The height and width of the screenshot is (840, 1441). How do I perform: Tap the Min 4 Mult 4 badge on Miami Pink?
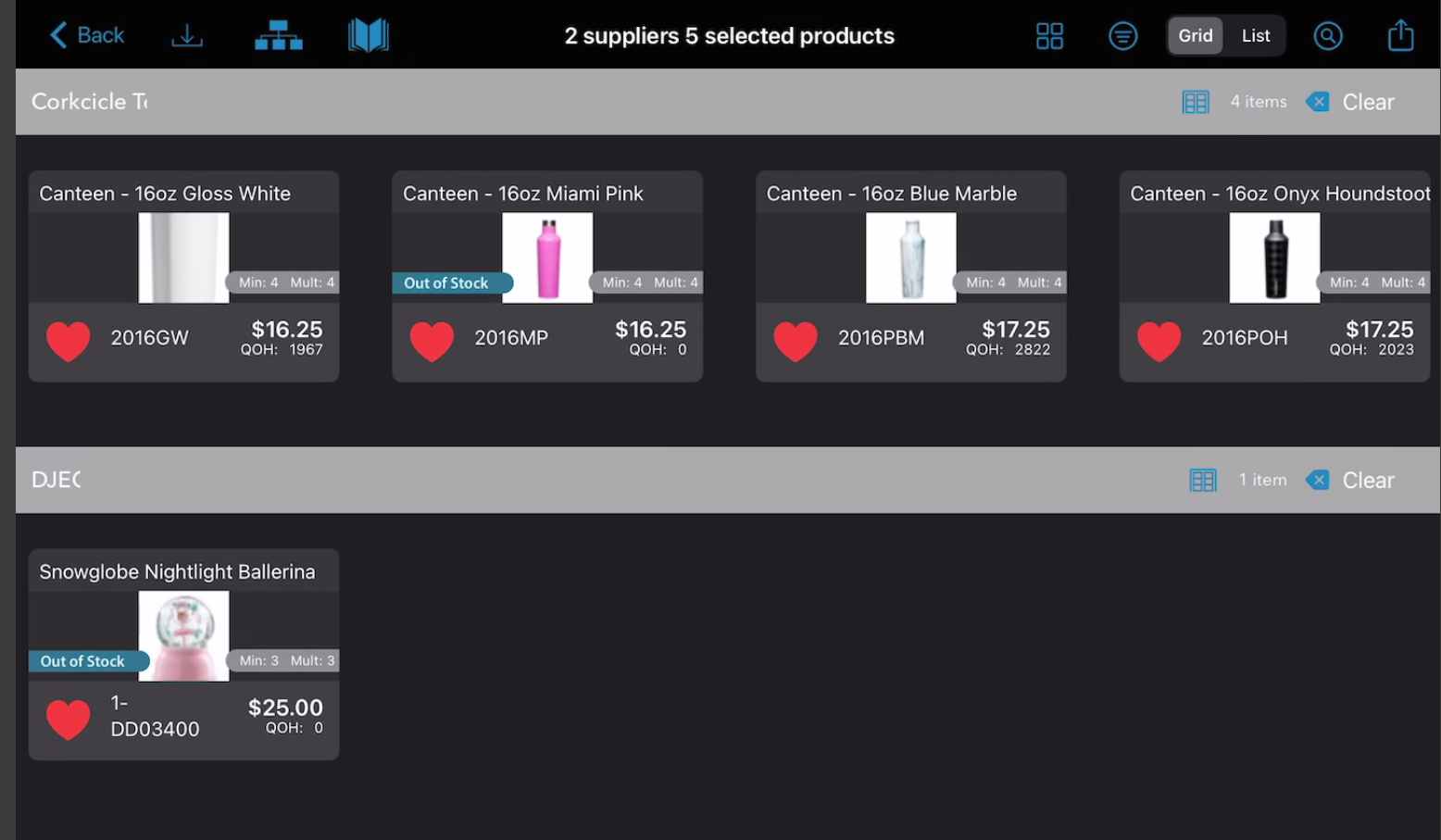[647, 282]
